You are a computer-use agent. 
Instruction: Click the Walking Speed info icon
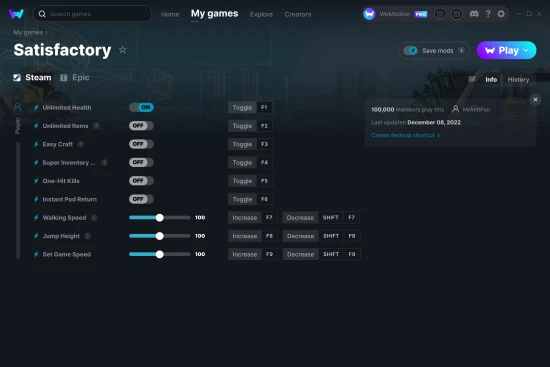(94, 218)
